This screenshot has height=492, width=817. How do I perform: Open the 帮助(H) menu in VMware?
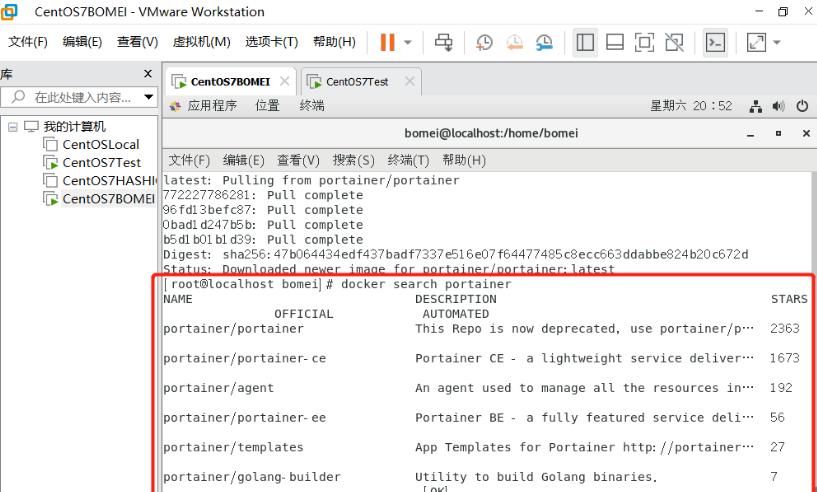[334, 42]
